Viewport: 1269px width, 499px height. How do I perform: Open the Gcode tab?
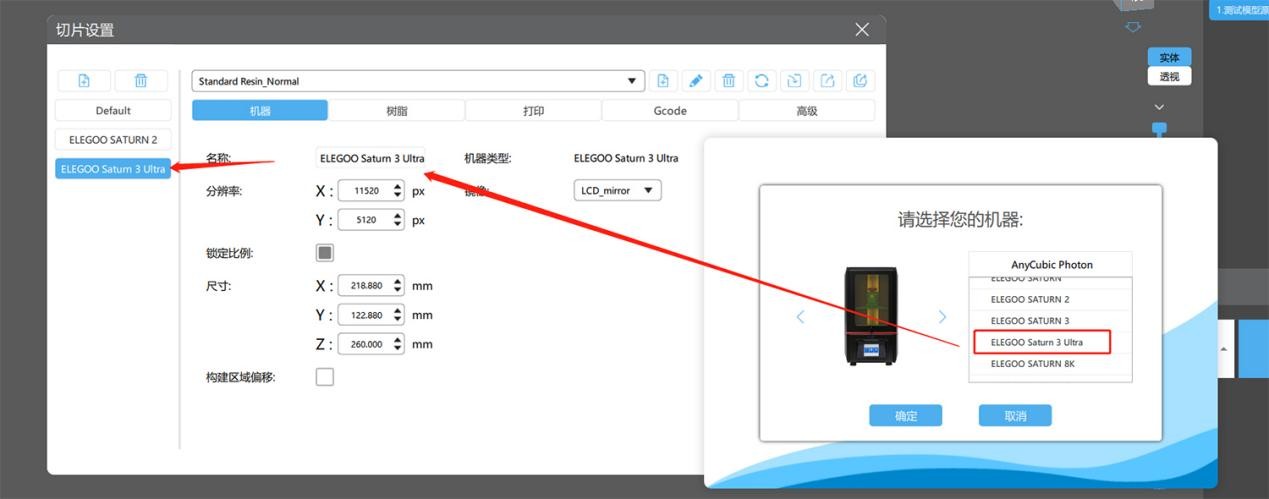(x=669, y=111)
